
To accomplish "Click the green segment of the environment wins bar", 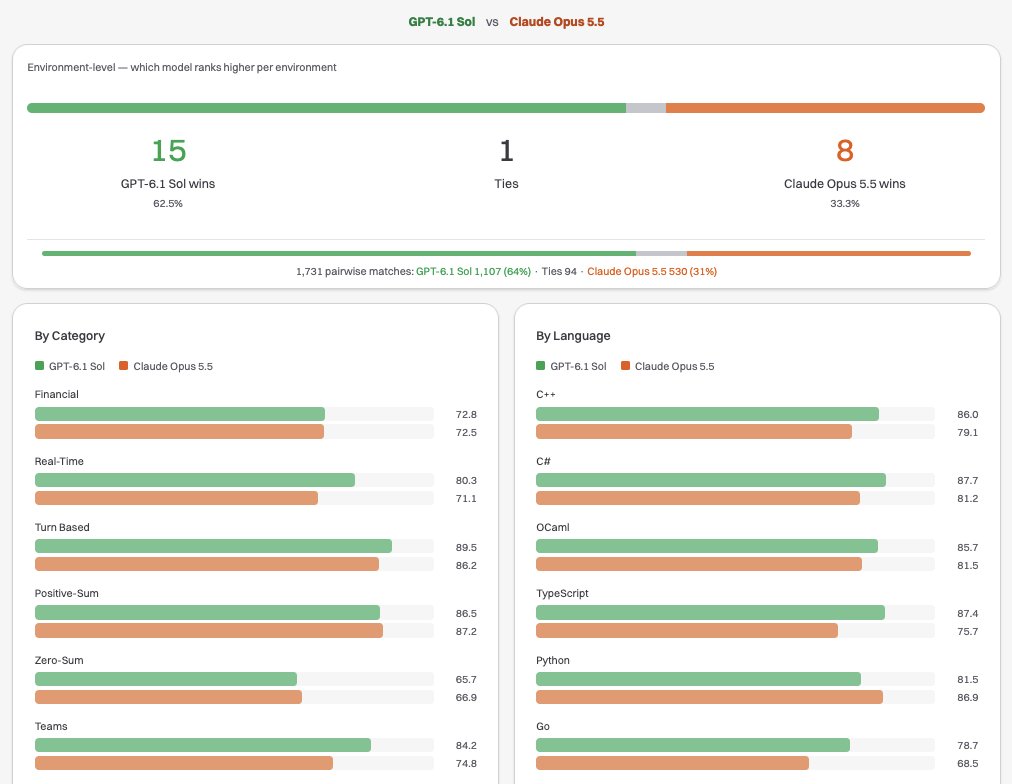I will coord(326,108).
